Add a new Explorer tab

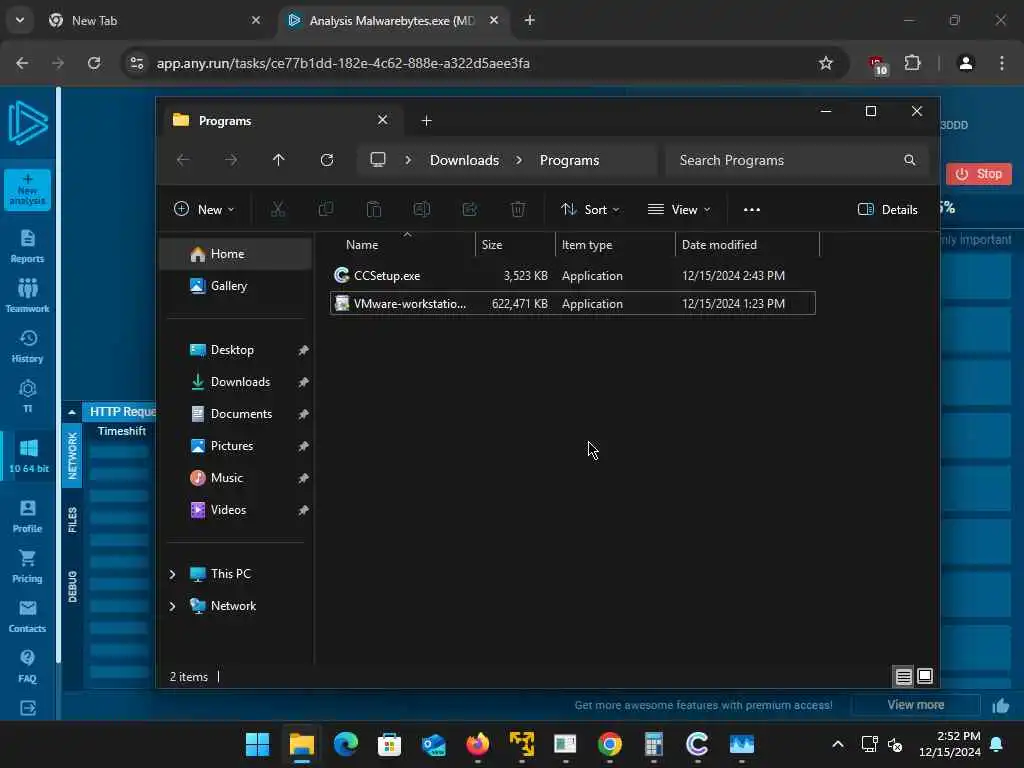(426, 121)
